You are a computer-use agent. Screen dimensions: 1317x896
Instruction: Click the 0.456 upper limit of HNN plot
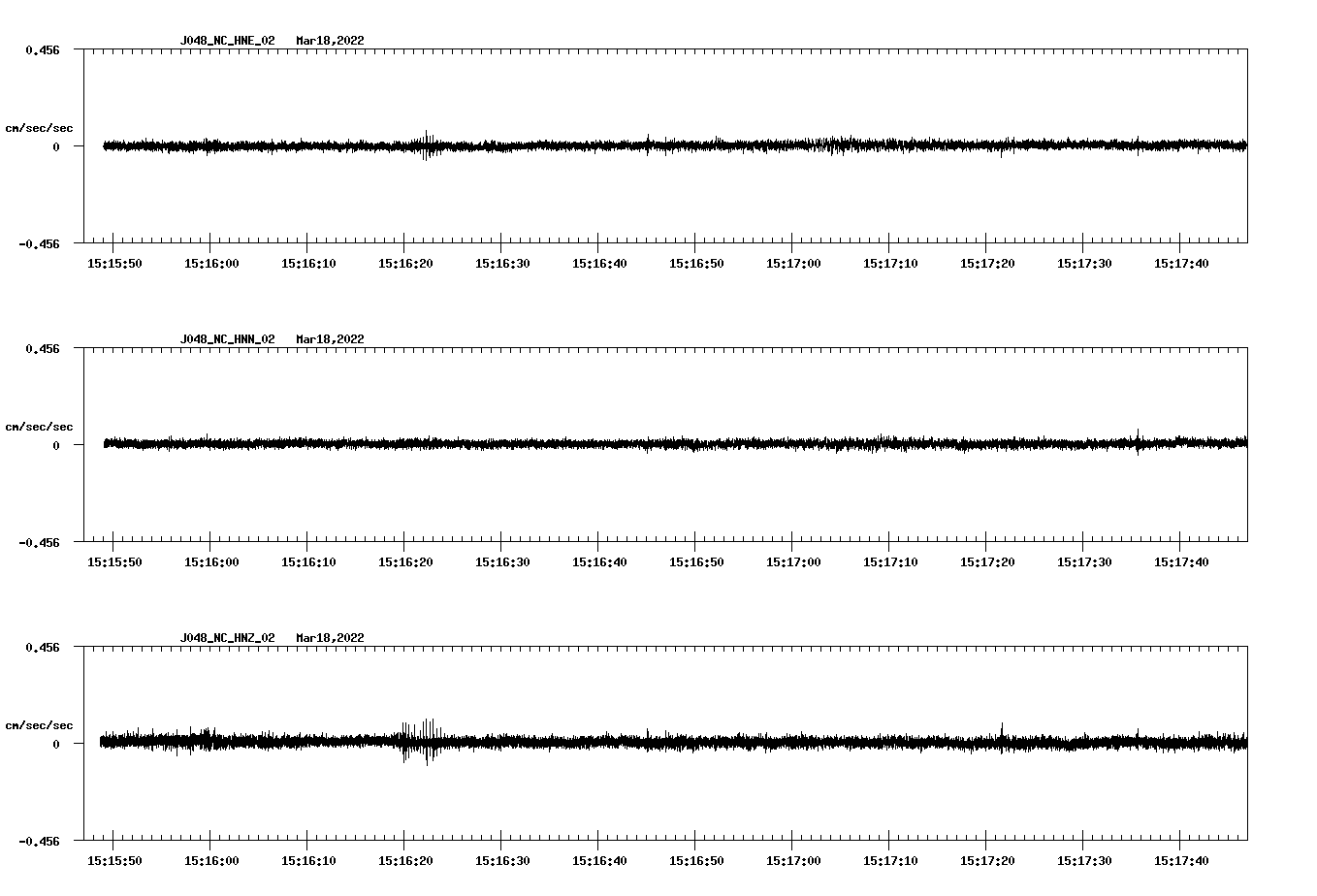pos(42,348)
